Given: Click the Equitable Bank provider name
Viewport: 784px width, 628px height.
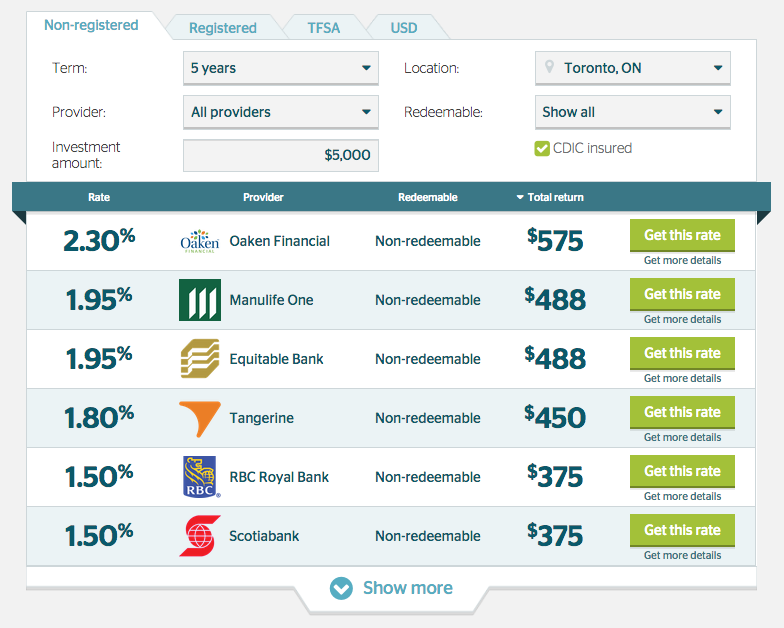Looking at the screenshot, I should (x=276, y=360).
